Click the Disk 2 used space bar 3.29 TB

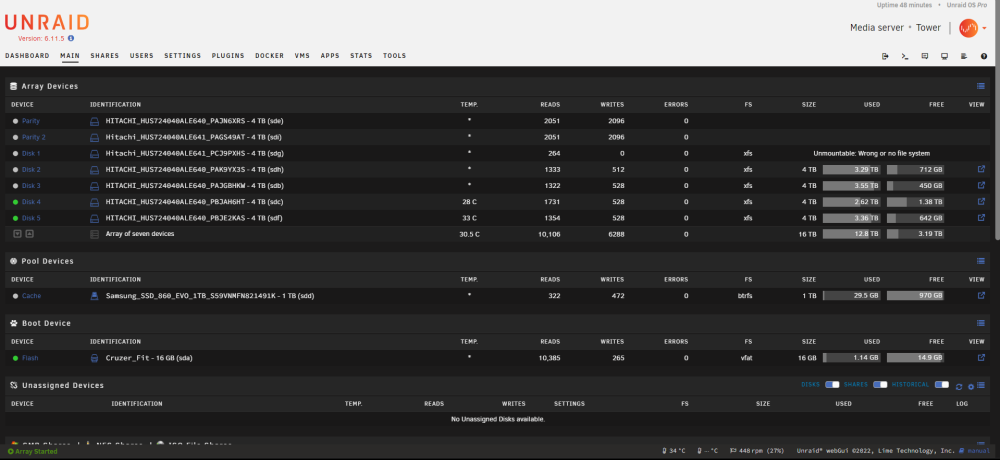[x=851, y=169]
